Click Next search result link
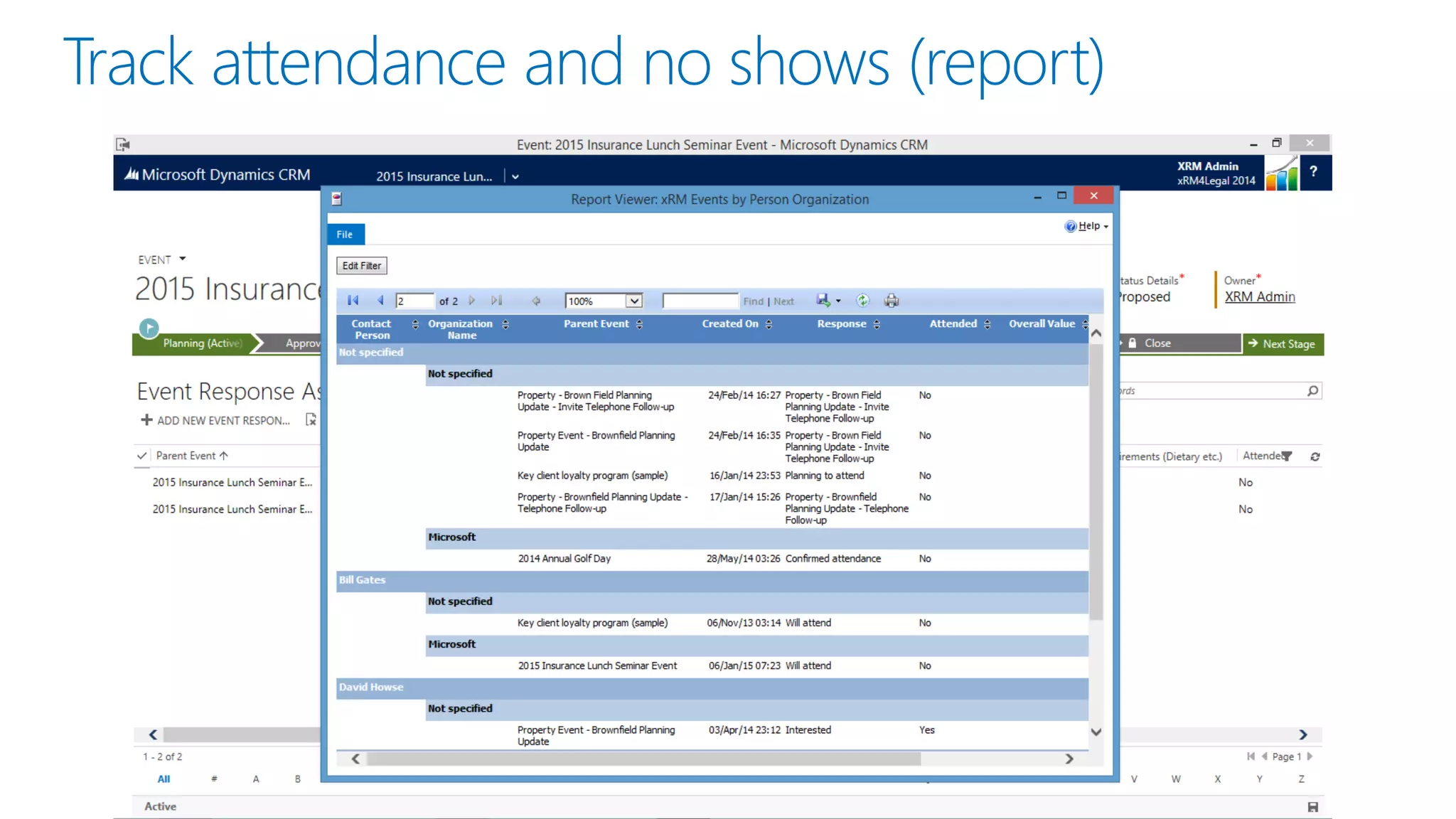 [x=783, y=301]
